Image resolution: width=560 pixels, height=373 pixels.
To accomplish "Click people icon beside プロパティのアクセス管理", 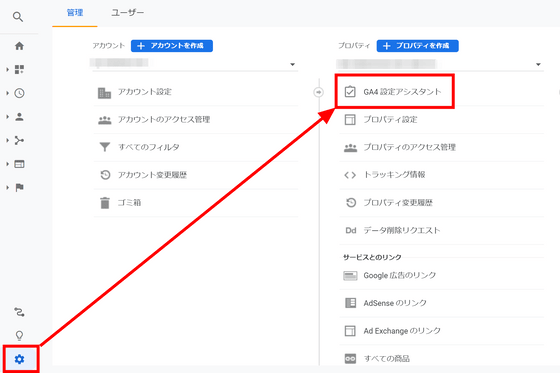I will click(350, 148).
